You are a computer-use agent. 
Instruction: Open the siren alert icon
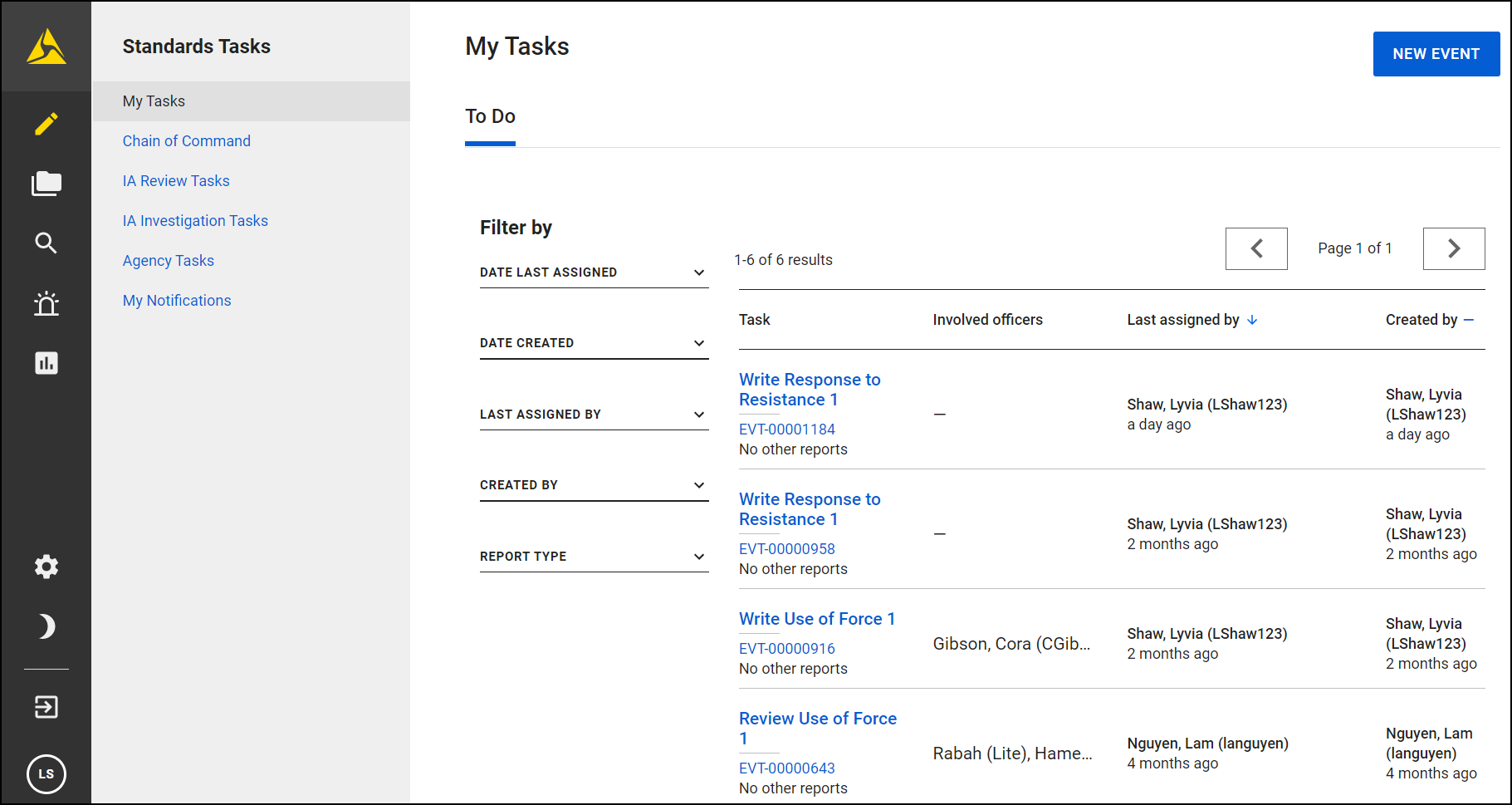pos(46,303)
